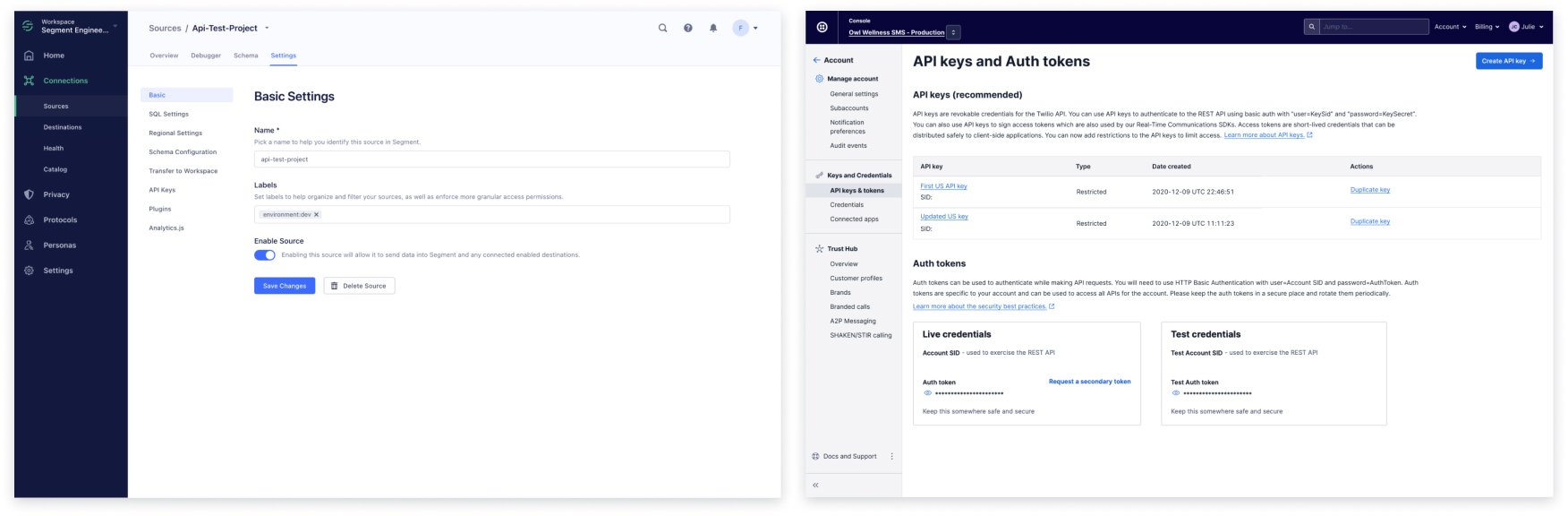Click the Name input field with api-test-project
1568x516 pixels.
(491, 159)
